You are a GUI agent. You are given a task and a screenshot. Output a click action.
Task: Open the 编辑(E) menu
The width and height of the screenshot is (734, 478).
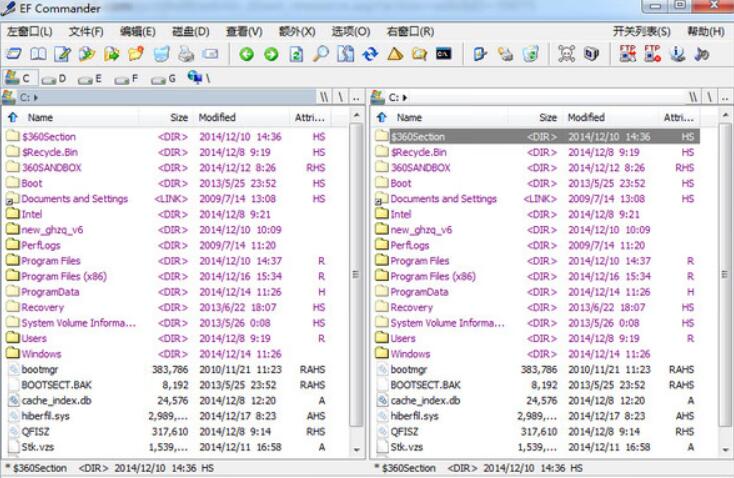pyautogui.click(x=138, y=32)
